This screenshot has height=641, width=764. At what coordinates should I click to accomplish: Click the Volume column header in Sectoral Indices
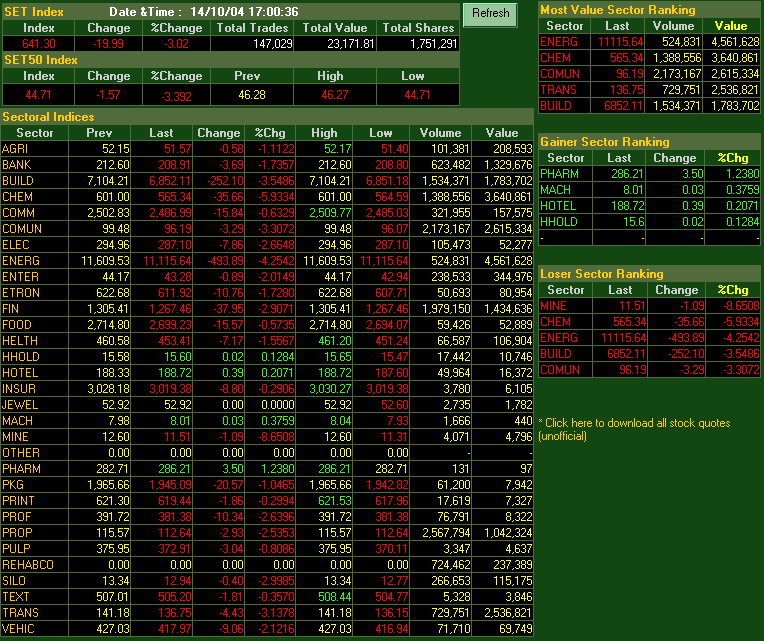point(440,132)
